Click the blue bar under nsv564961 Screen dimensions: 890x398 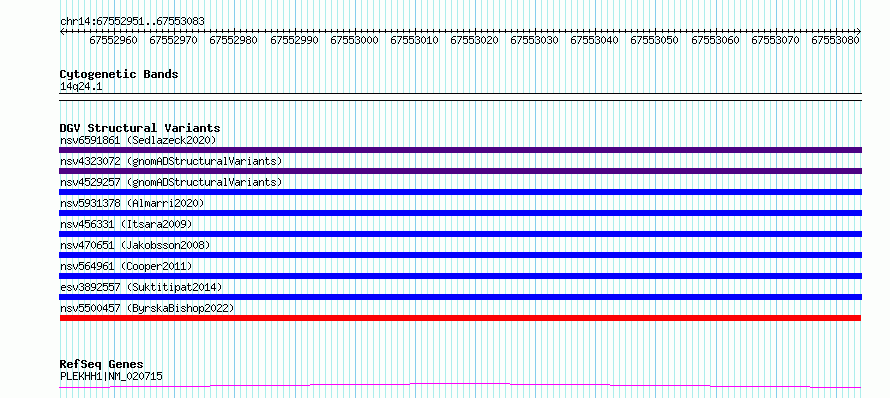(x=460, y=276)
